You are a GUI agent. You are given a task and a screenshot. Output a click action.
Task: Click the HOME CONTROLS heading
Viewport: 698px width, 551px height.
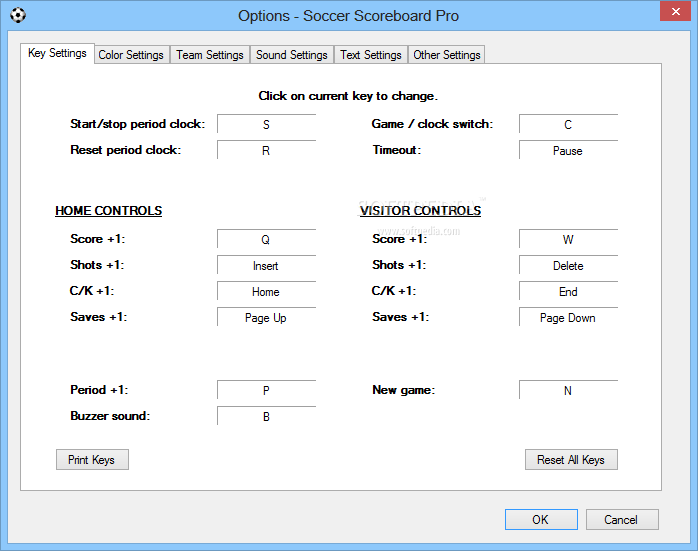coord(109,211)
